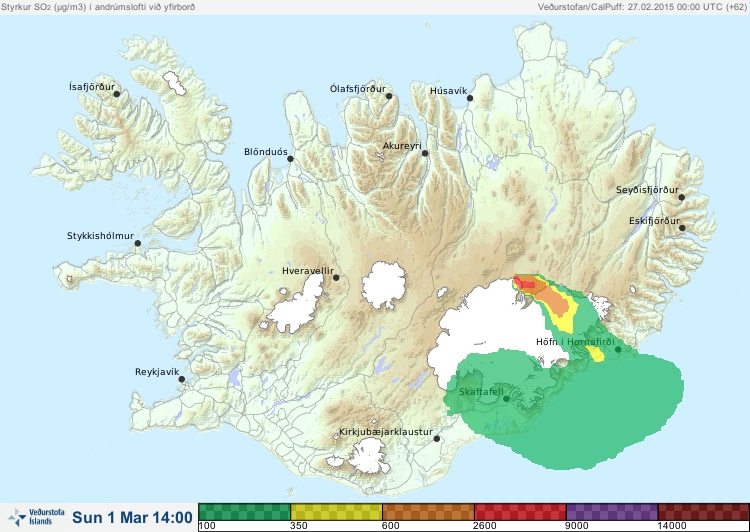Click the legend value 2600 label
The width and height of the screenshot is (750, 532).
point(485,526)
